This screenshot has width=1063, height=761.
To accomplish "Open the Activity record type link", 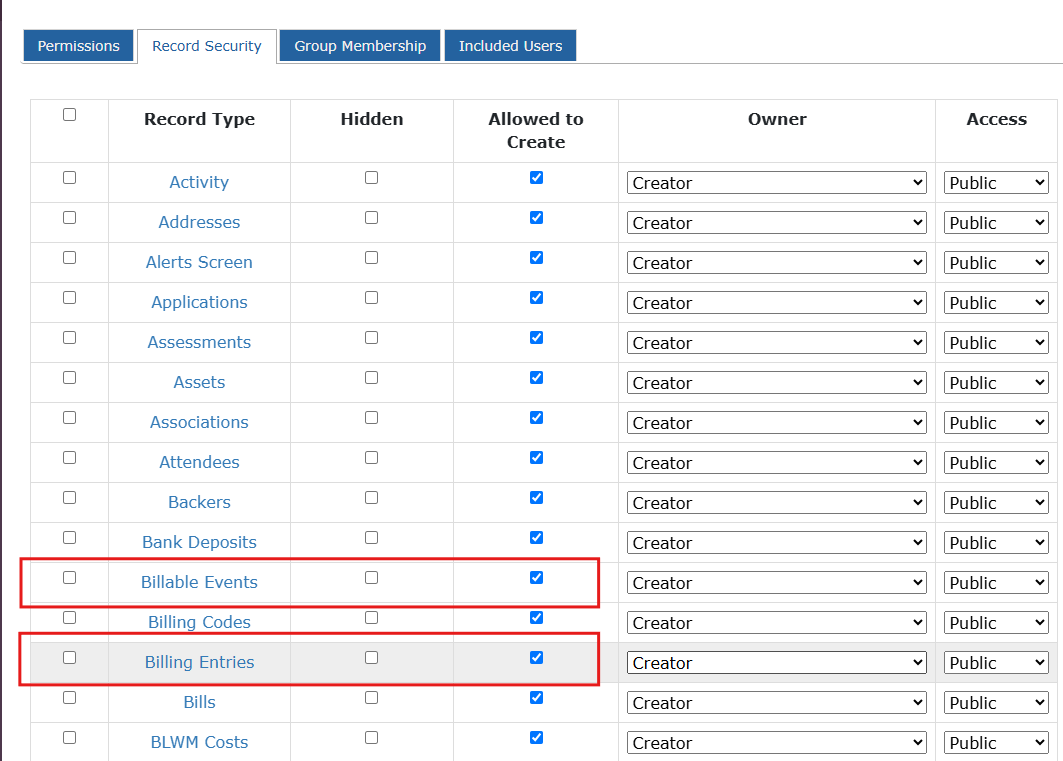I will click(x=199, y=182).
